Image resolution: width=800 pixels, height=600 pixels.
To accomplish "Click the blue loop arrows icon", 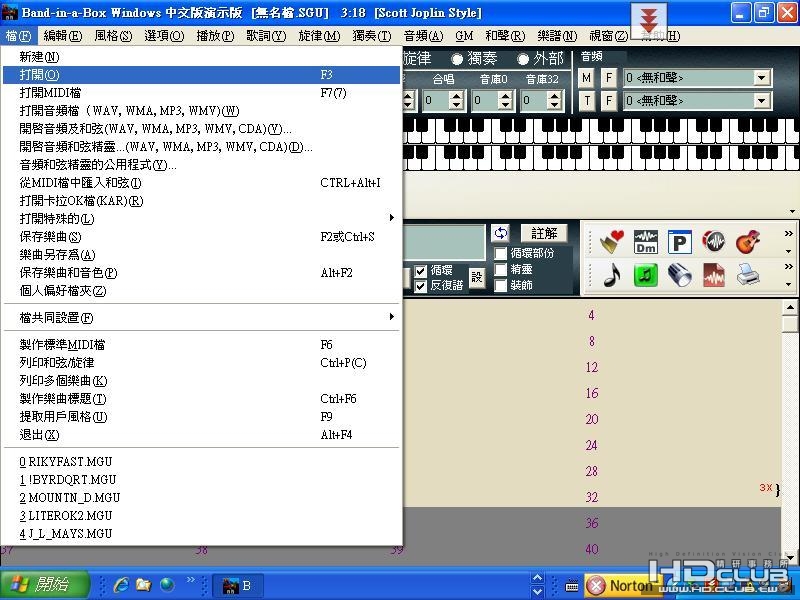I will [x=501, y=234].
